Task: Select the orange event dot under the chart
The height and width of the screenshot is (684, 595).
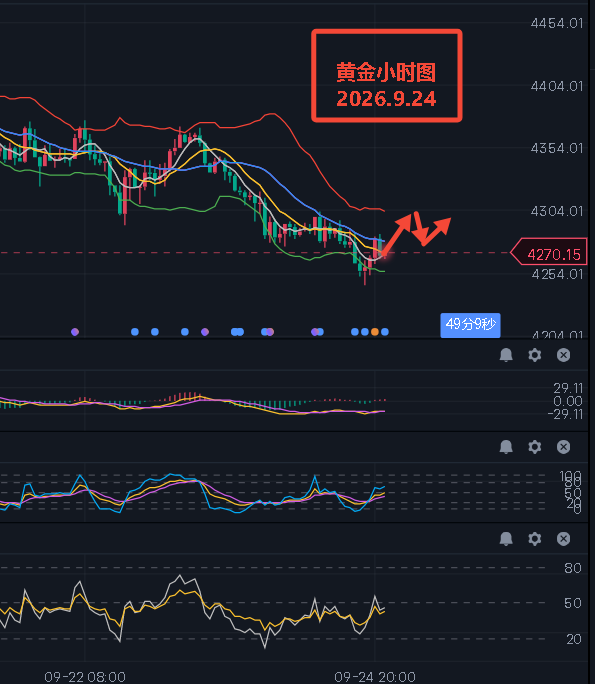Action: coord(375,332)
